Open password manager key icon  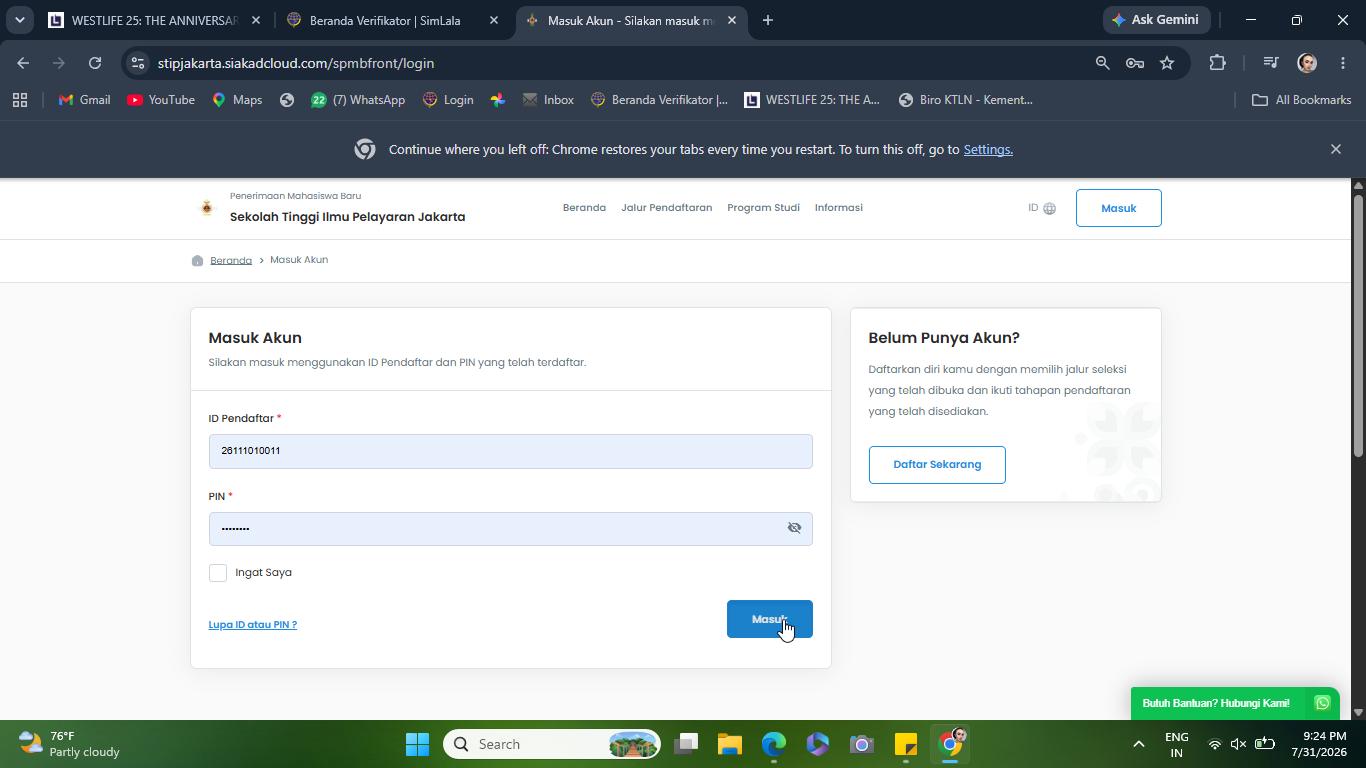click(1135, 63)
